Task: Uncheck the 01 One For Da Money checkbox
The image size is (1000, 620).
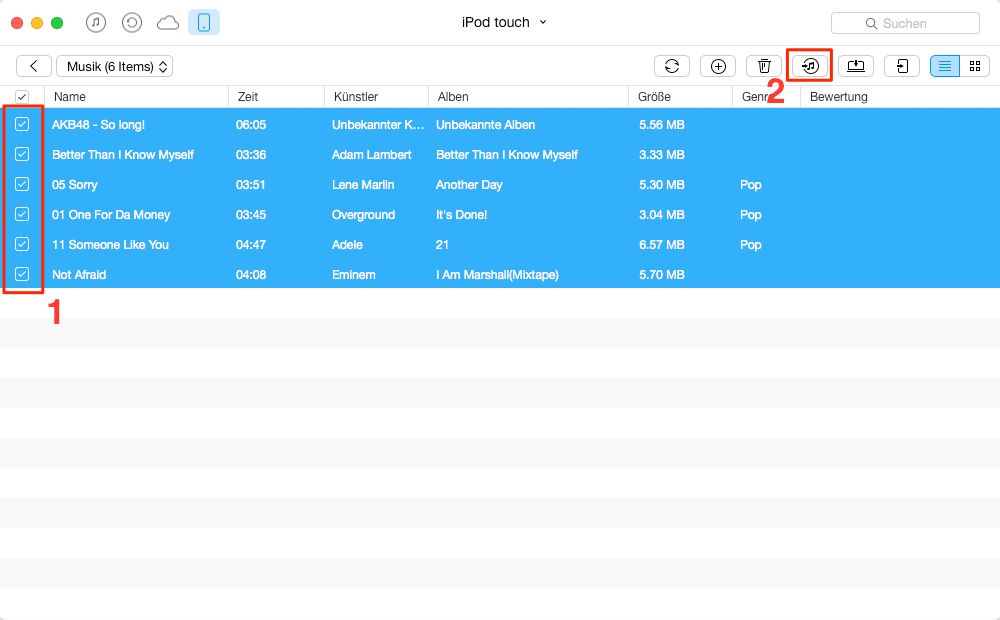Action: pyautogui.click(x=22, y=214)
